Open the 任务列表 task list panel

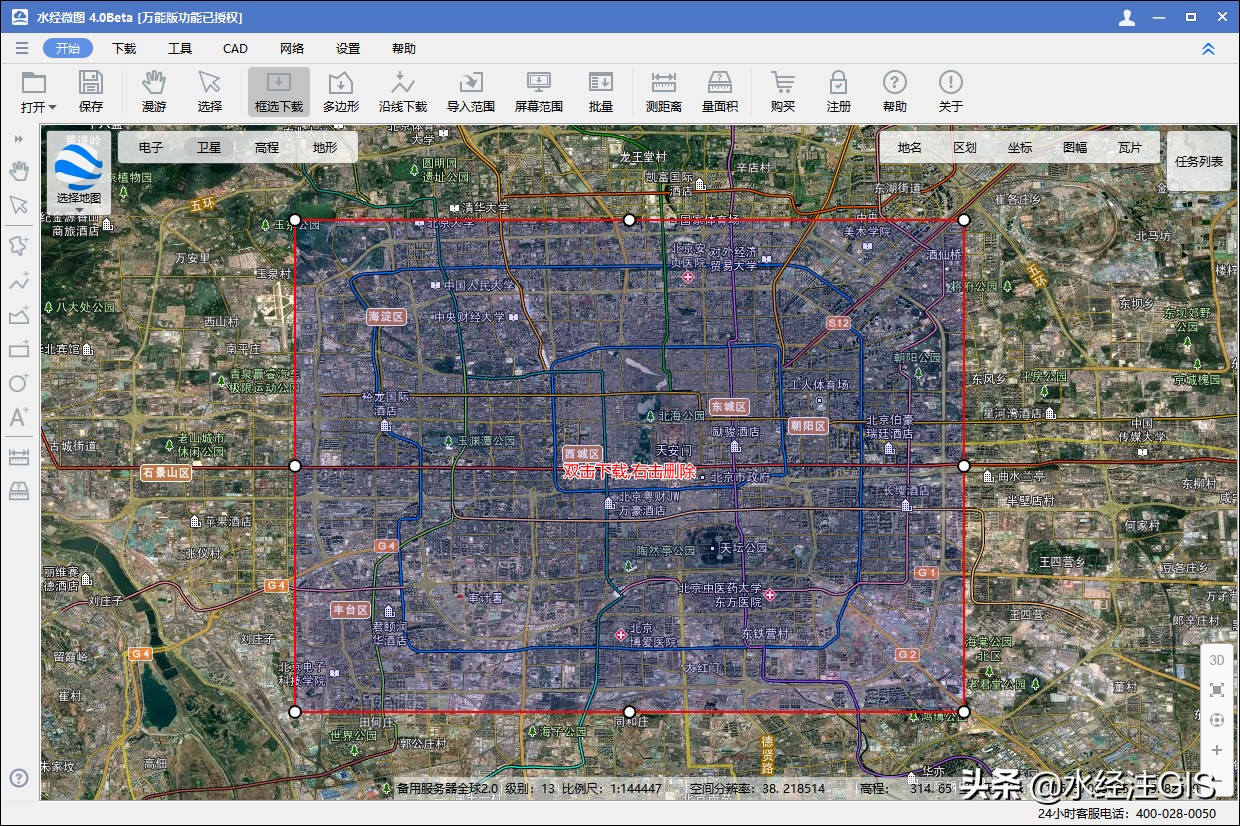point(1197,161)
